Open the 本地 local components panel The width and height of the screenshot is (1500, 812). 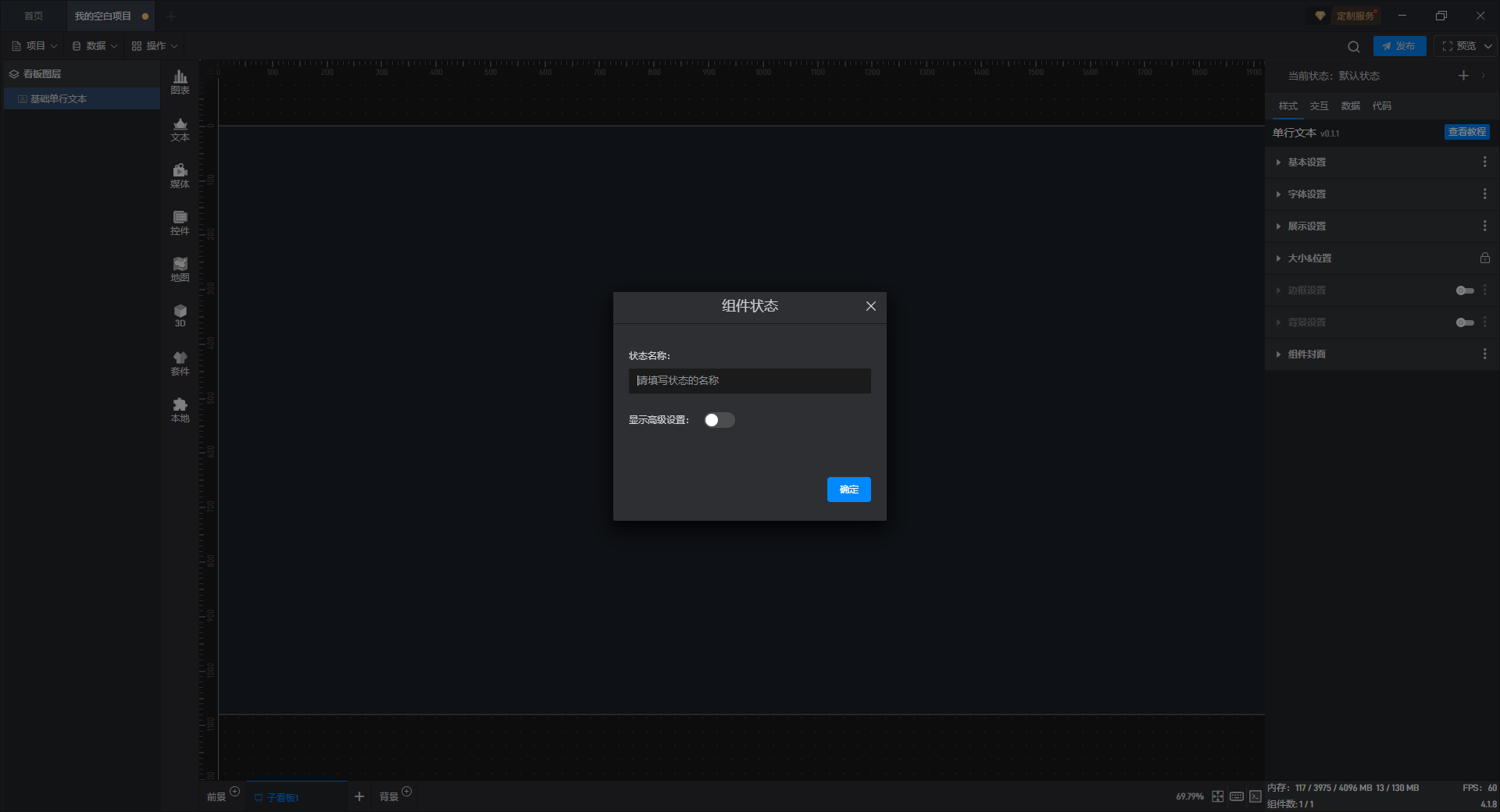coord(180,410)
